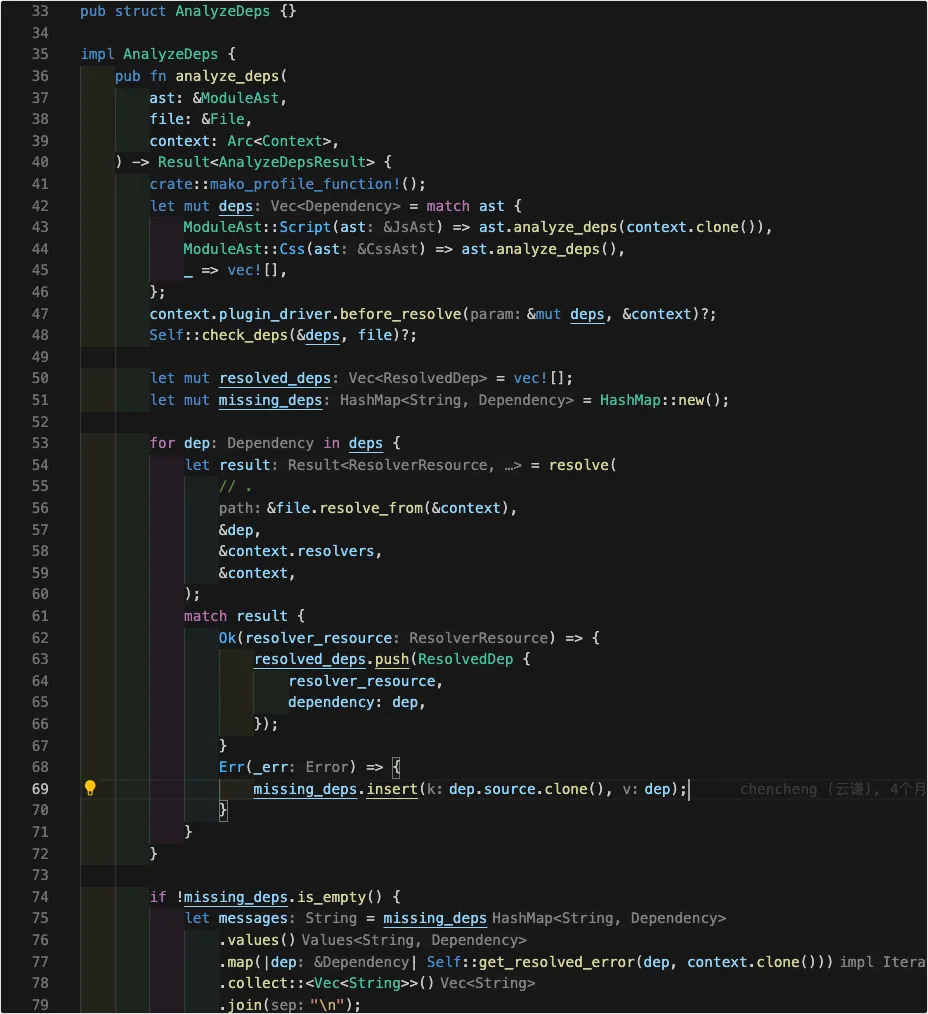Click the analyze_deps function name

coord(226,76)
